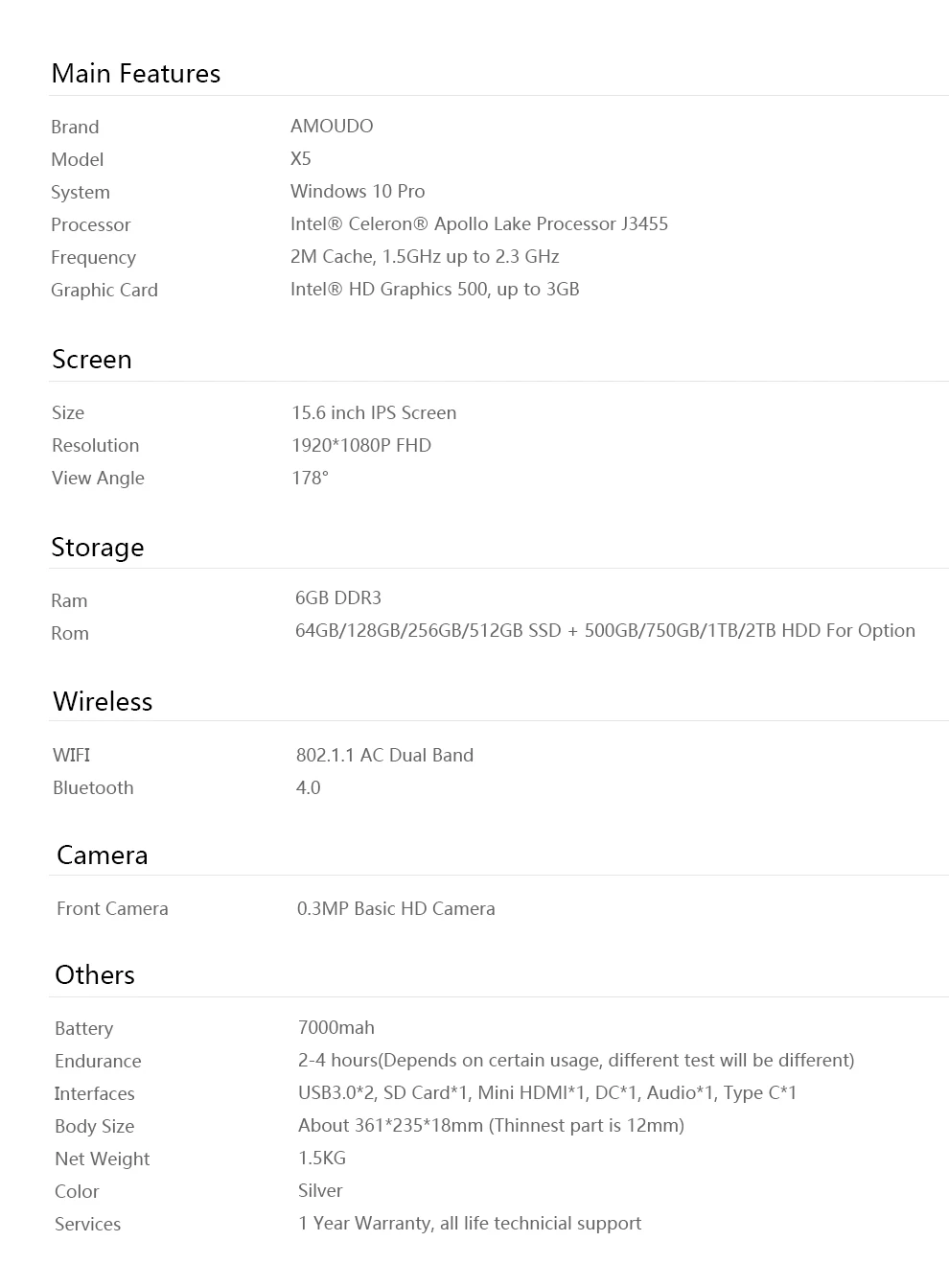Image resolution: width=949 pixels, height=1288 pixels.
Task: Click the Windows 10 Pro system text
Action: [358, 191]
